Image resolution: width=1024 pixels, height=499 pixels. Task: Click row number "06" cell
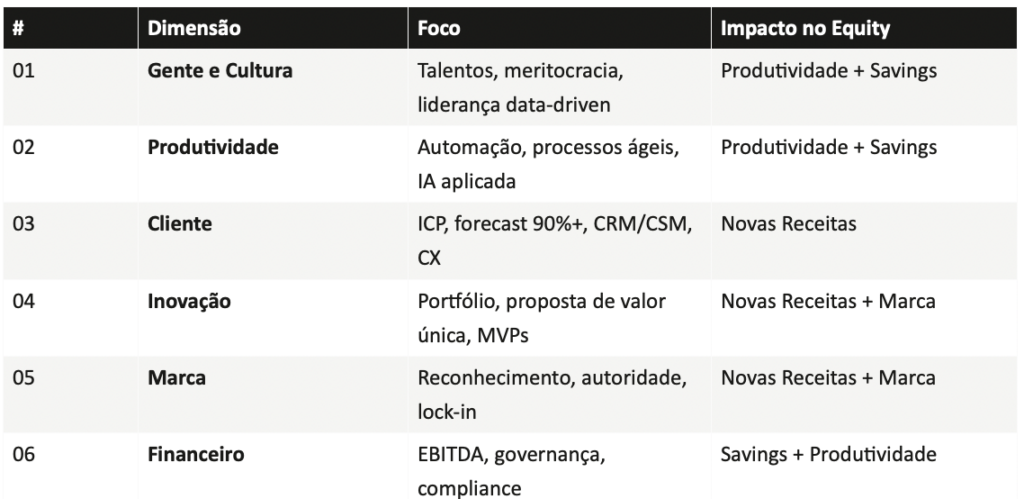[x=24, y=454]
